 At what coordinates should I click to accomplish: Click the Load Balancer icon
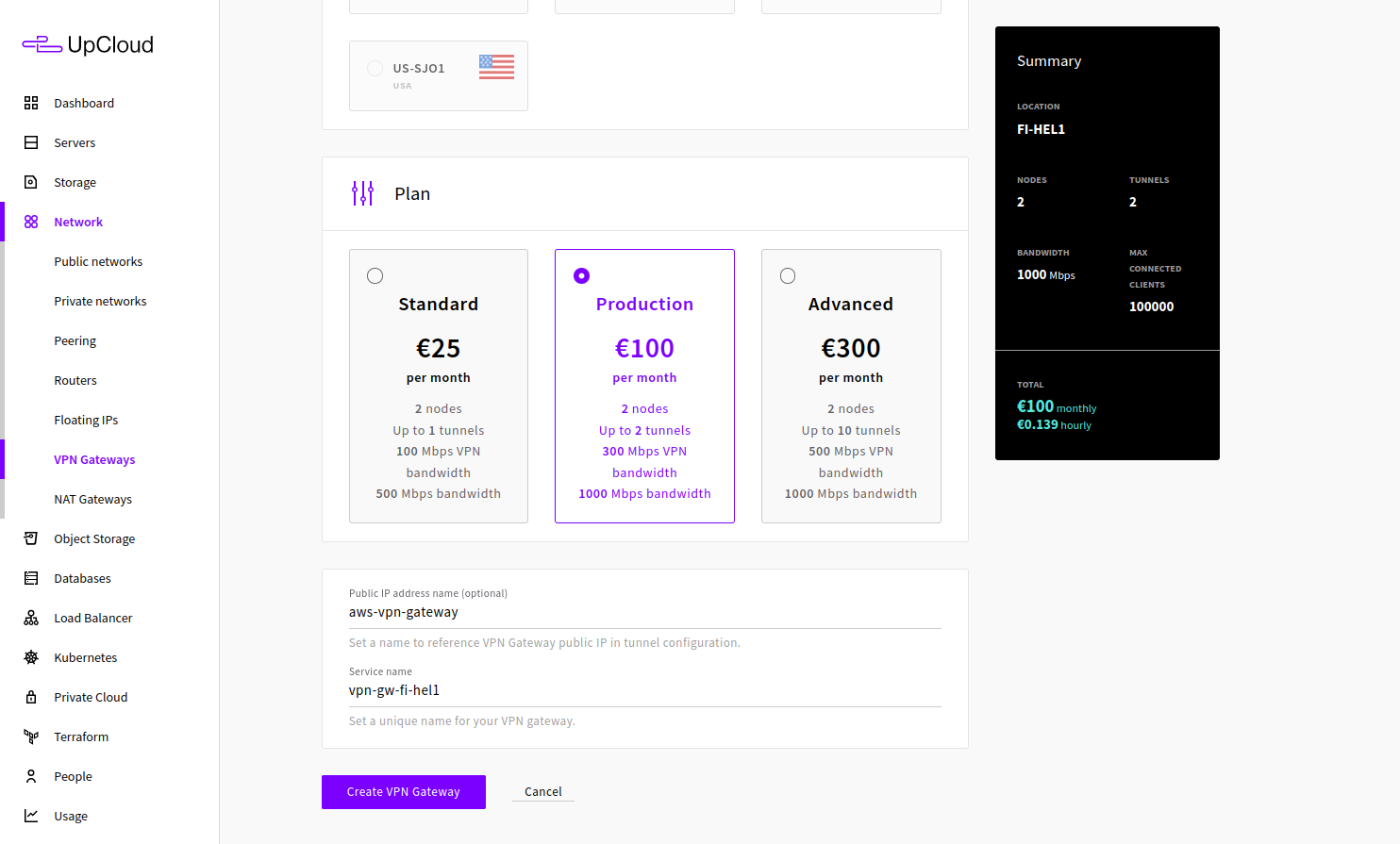tap(31, 618)
